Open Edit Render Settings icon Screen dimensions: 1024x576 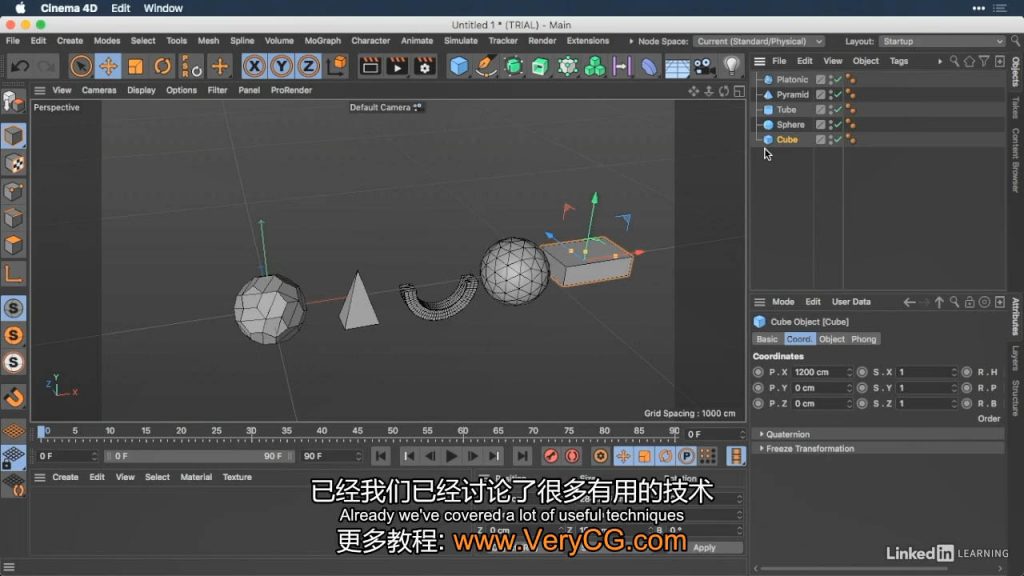424,66
